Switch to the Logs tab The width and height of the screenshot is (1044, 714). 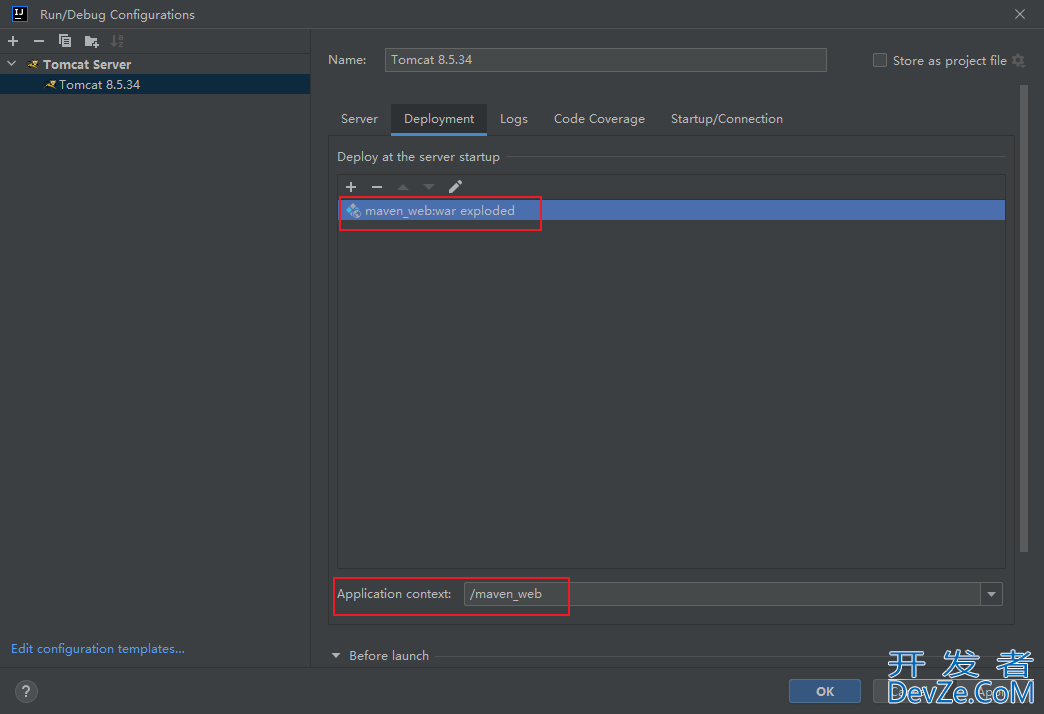[513, 119]
